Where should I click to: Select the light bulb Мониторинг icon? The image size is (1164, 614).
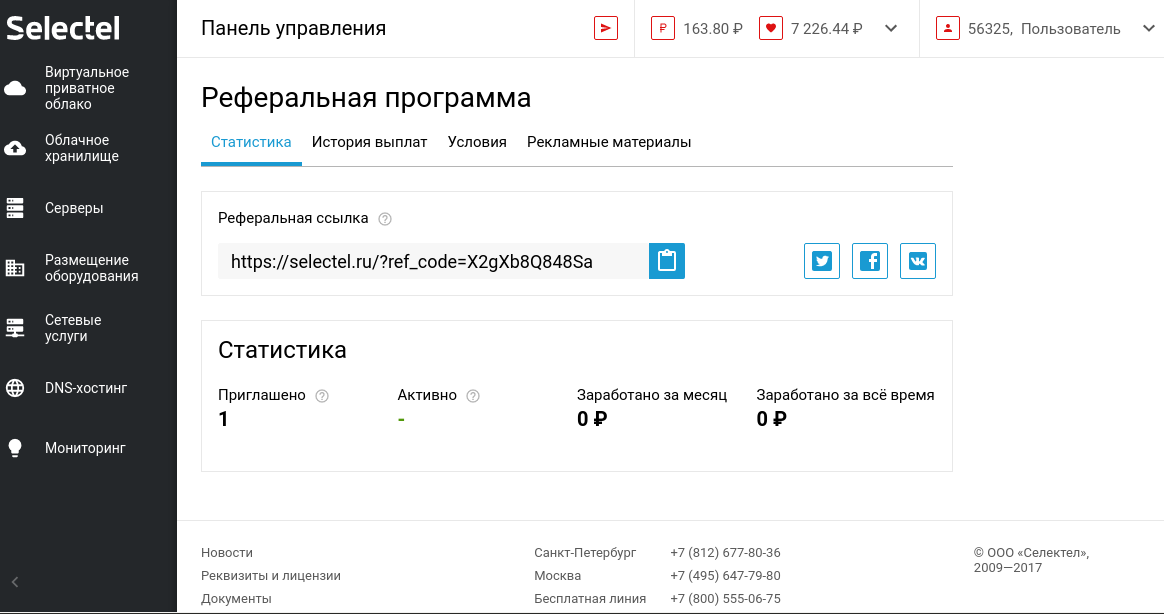click(15, 448)
